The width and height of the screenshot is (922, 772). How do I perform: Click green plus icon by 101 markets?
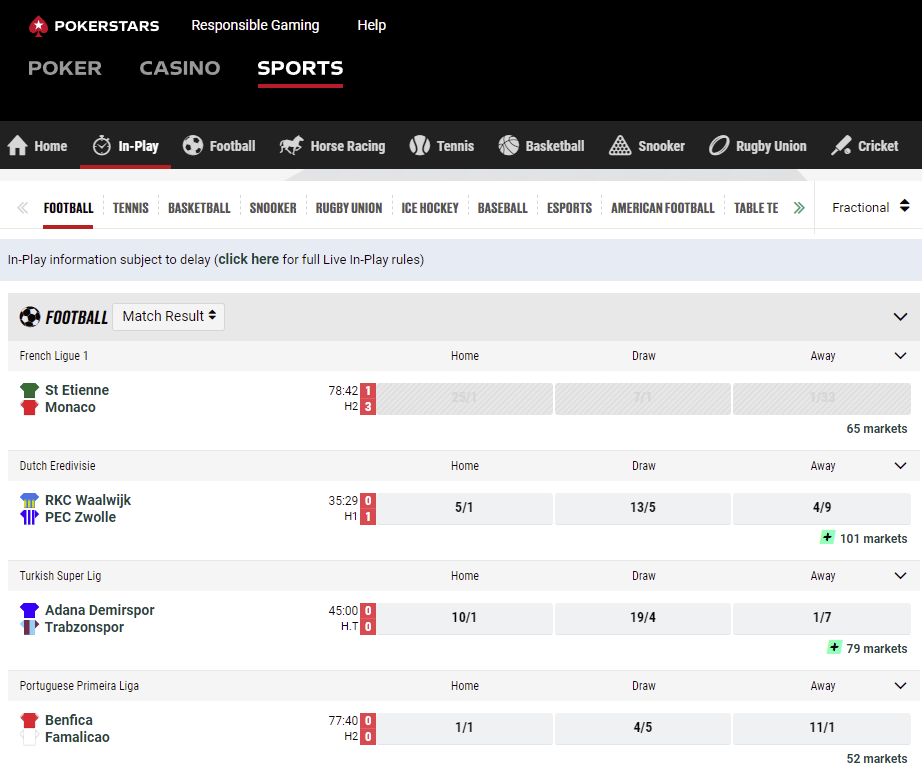827,537
